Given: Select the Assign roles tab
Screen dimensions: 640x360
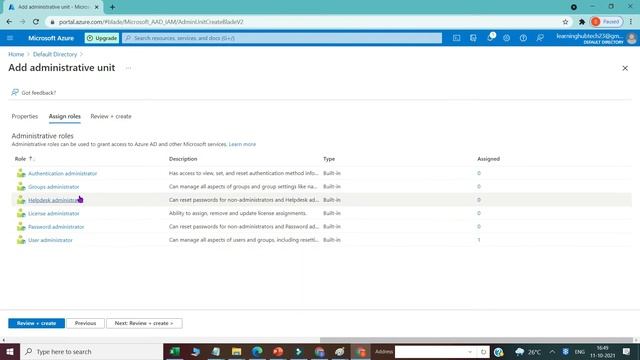Looking at the screenshot, I should 64,116.
